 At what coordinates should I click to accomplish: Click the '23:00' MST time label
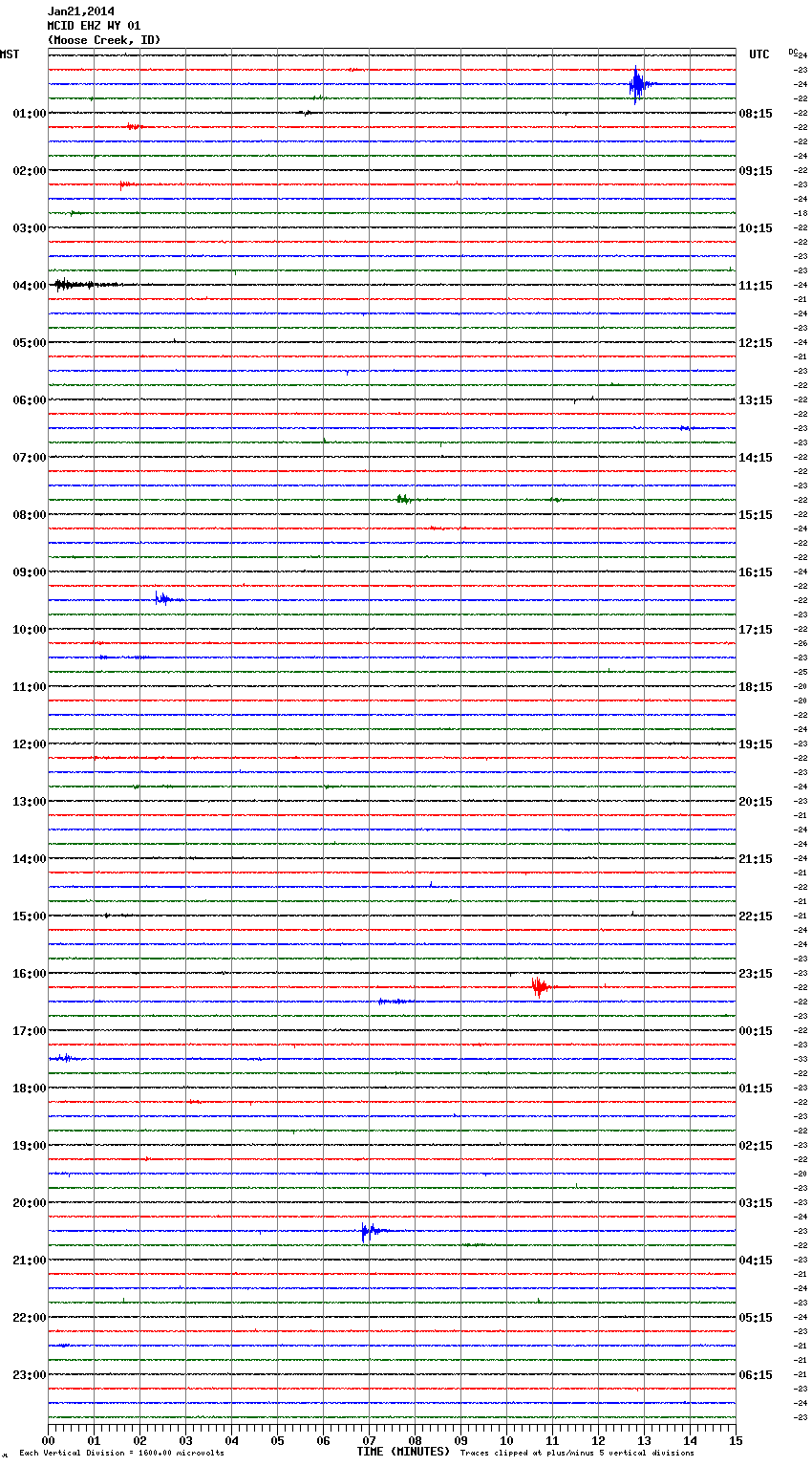tap(30, 1374)
